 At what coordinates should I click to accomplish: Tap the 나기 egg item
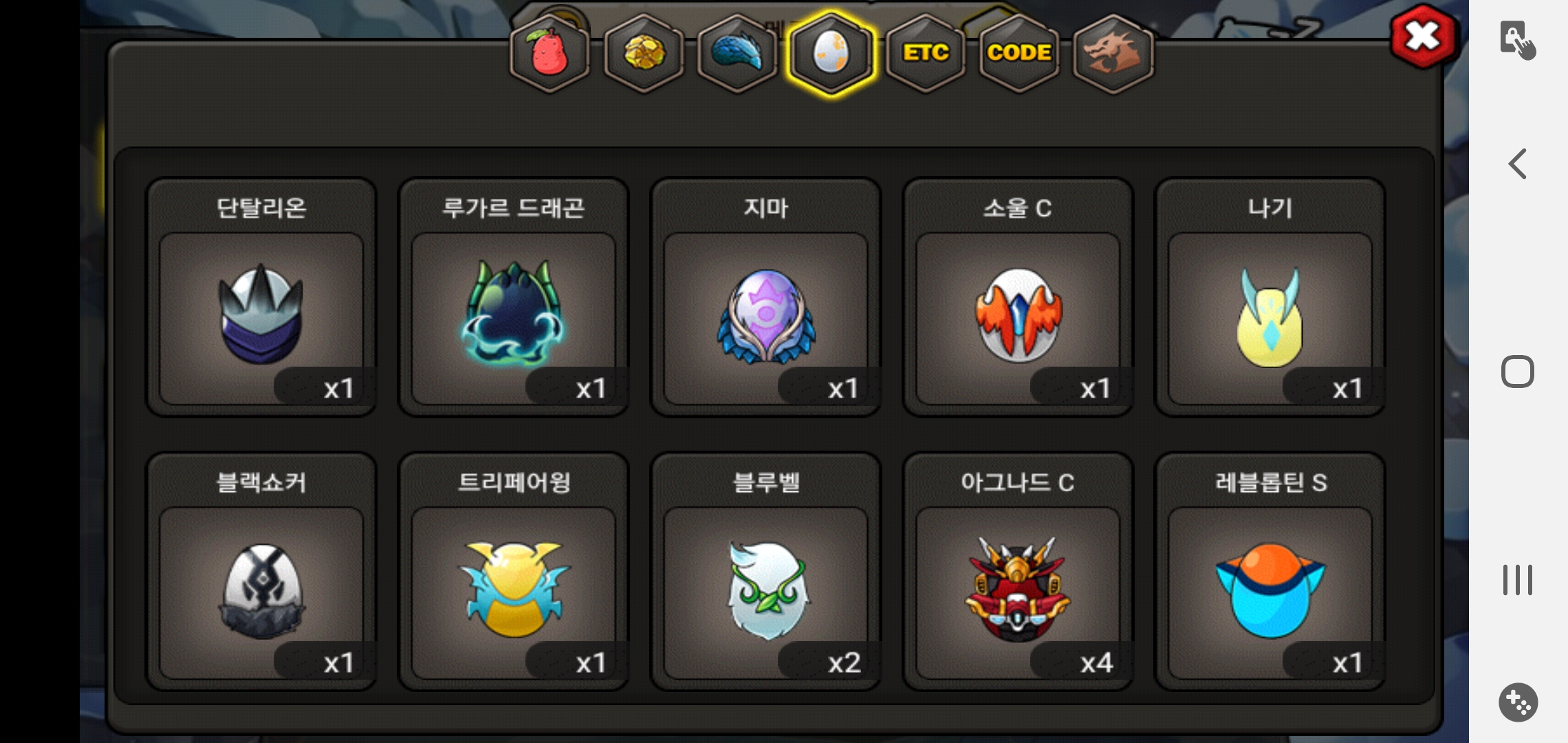pyautogui.click(x=1270, y=297)
